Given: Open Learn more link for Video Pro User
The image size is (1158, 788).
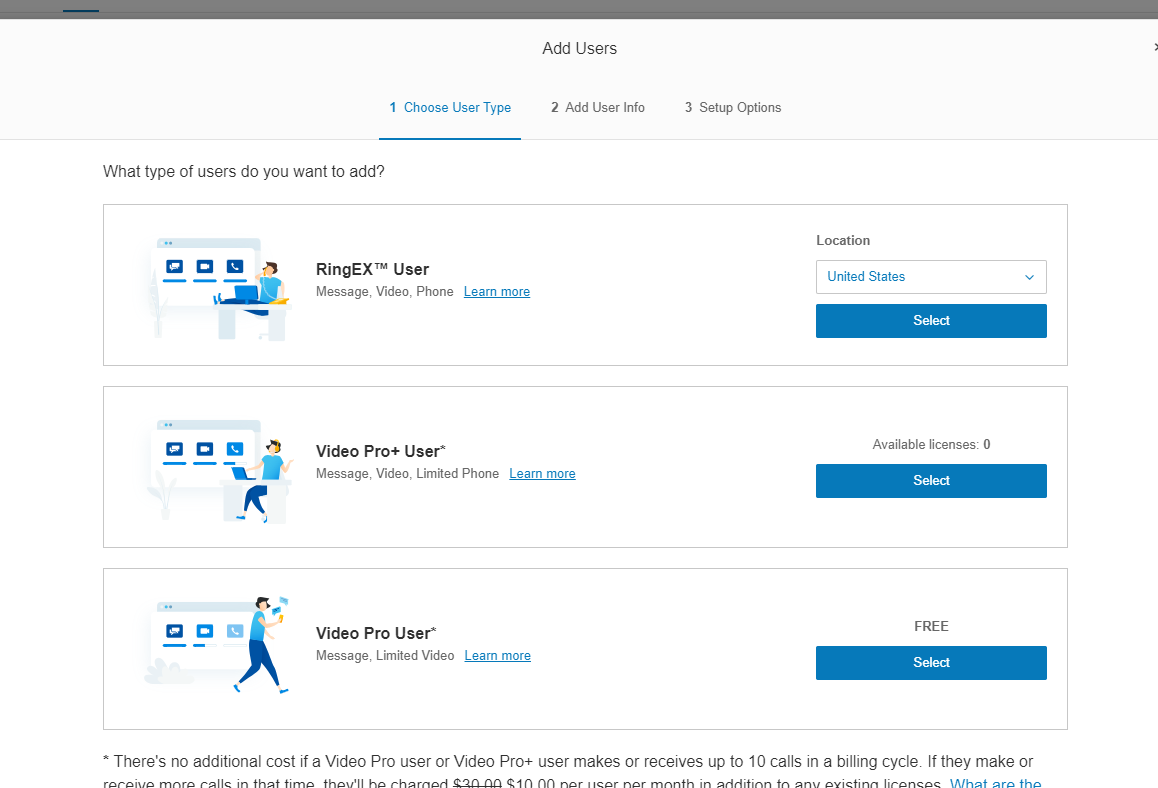Looking at the screenshot, I should pos(497,656).
